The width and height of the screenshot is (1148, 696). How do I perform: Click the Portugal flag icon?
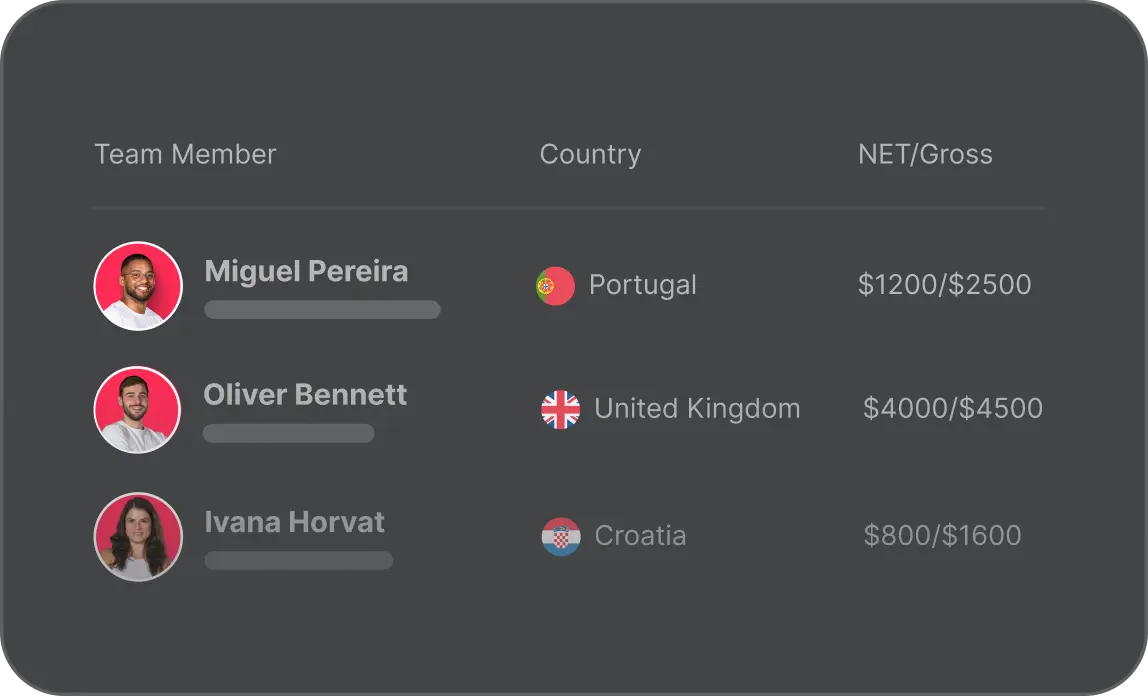pos(555,286)
